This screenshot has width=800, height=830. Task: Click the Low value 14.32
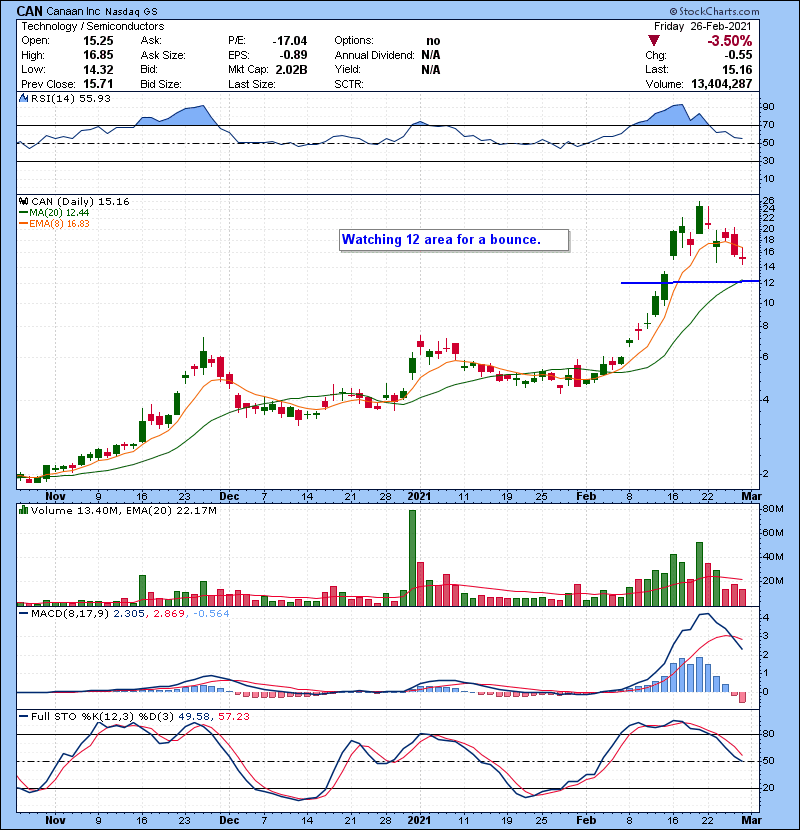point(98,69)
